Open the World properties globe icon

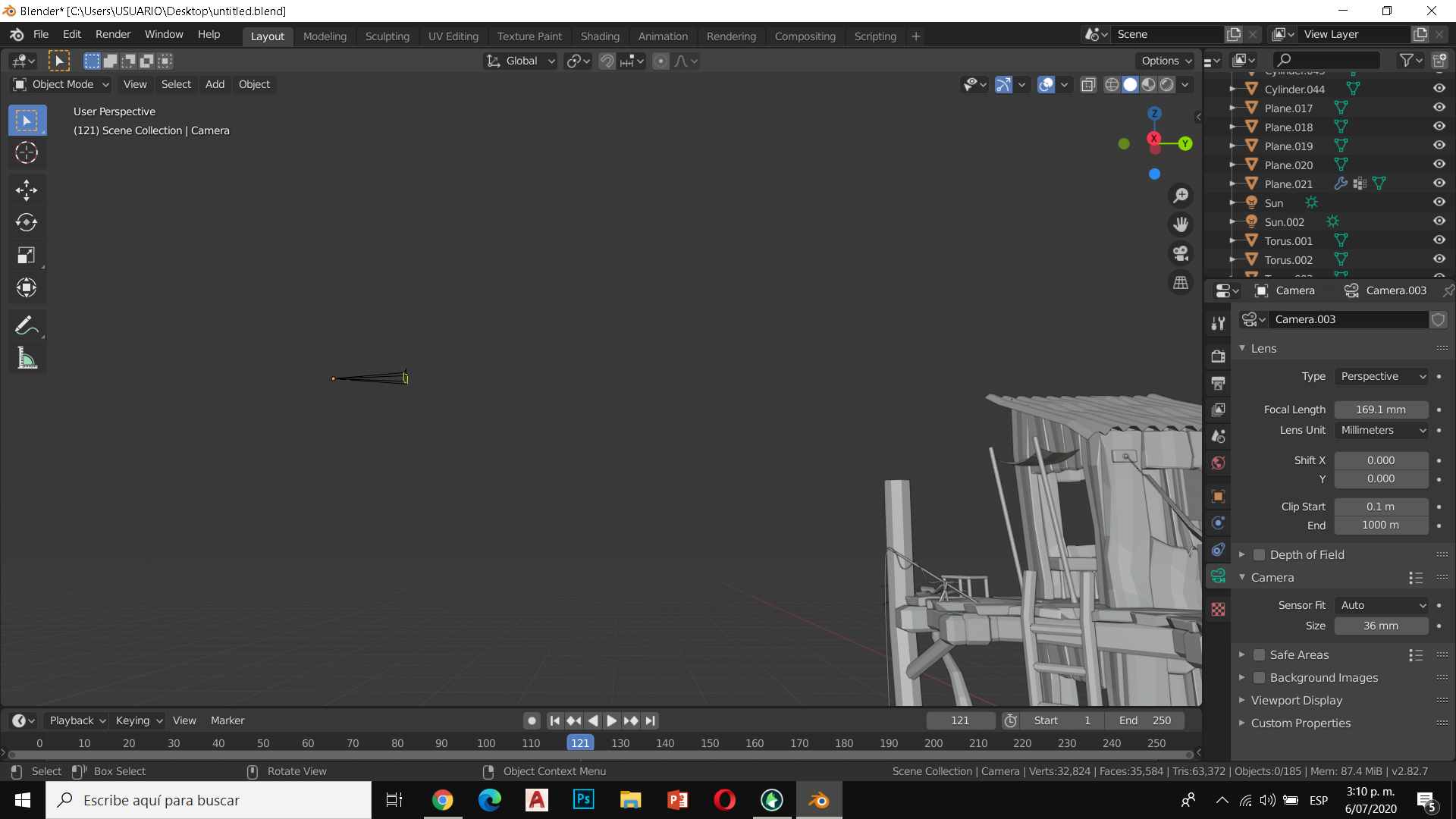[1219, 463]
